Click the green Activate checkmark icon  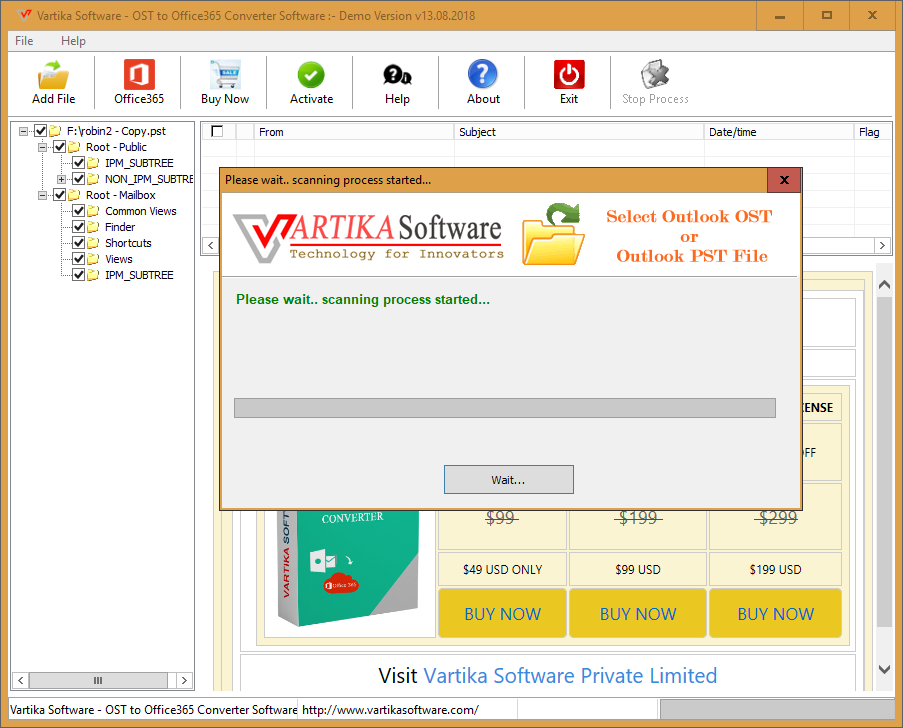click(x=311, y=75)
